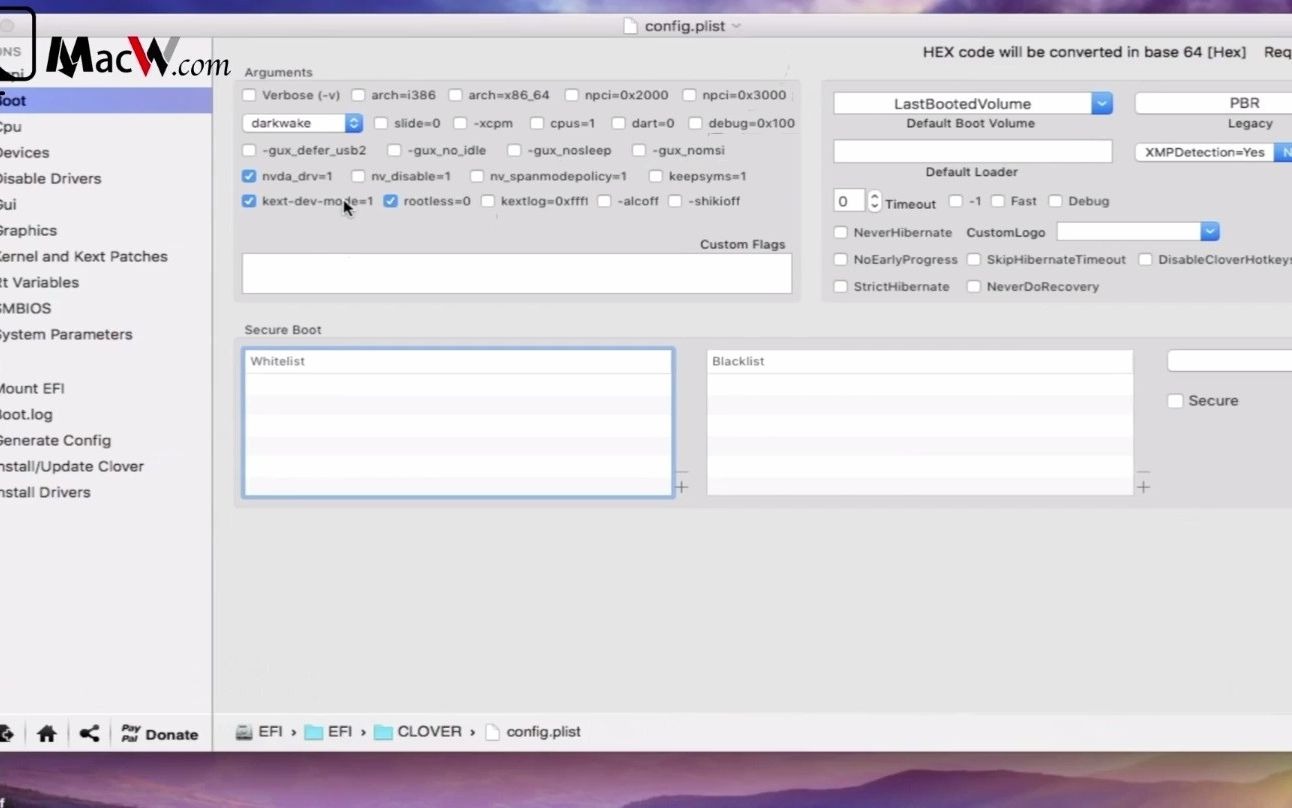
Task: Click the Share icon in bottom toolbar
Action: point(89,734)
